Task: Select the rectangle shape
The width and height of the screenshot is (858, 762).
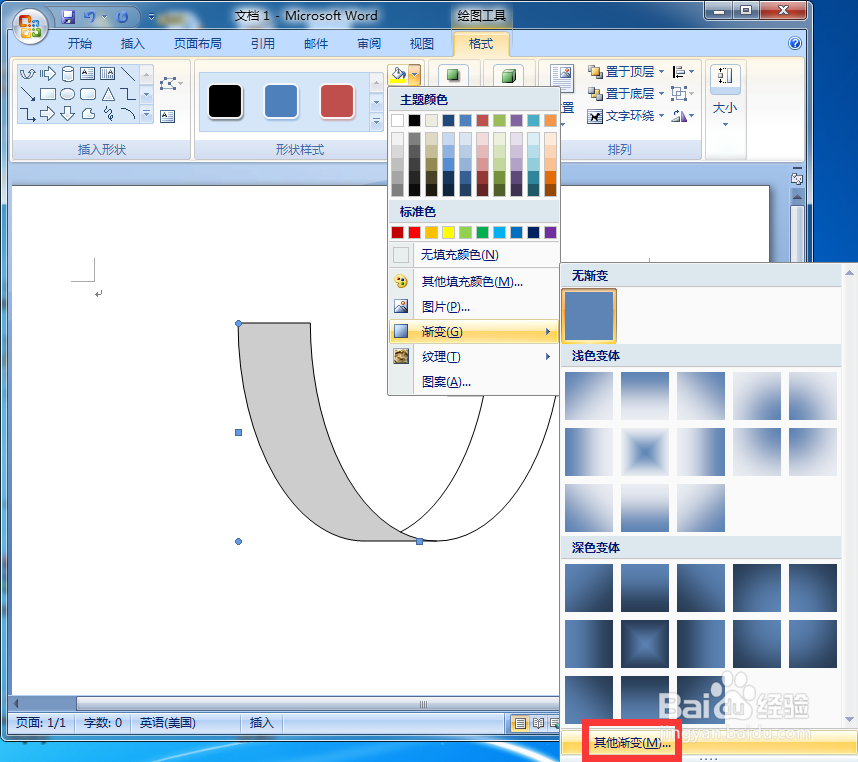Action: point(48,94)
